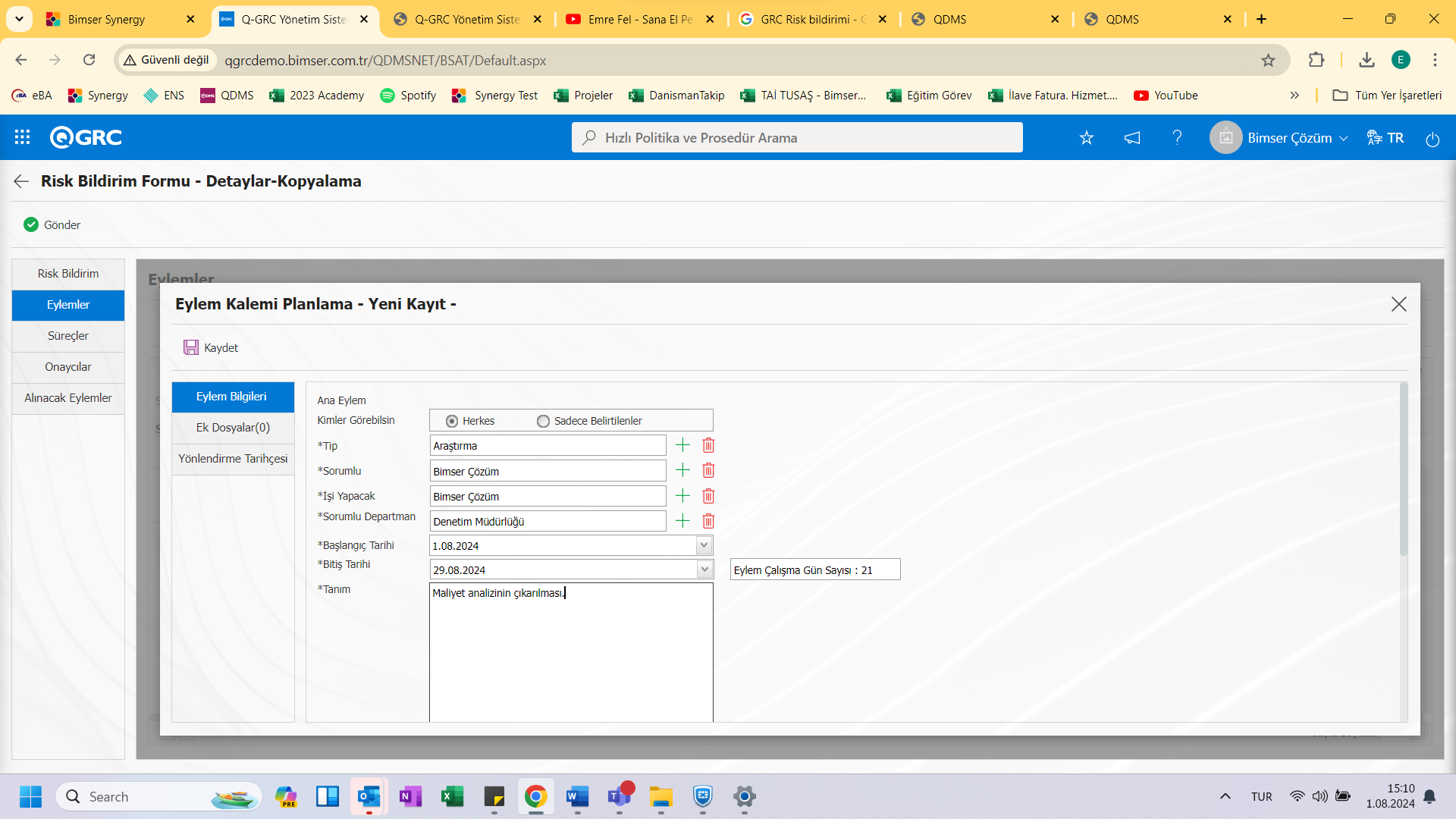Click the Eylemler sidebar menu item
The width and height of the screenshot is (1456, 819).
(x=68, y=304)
